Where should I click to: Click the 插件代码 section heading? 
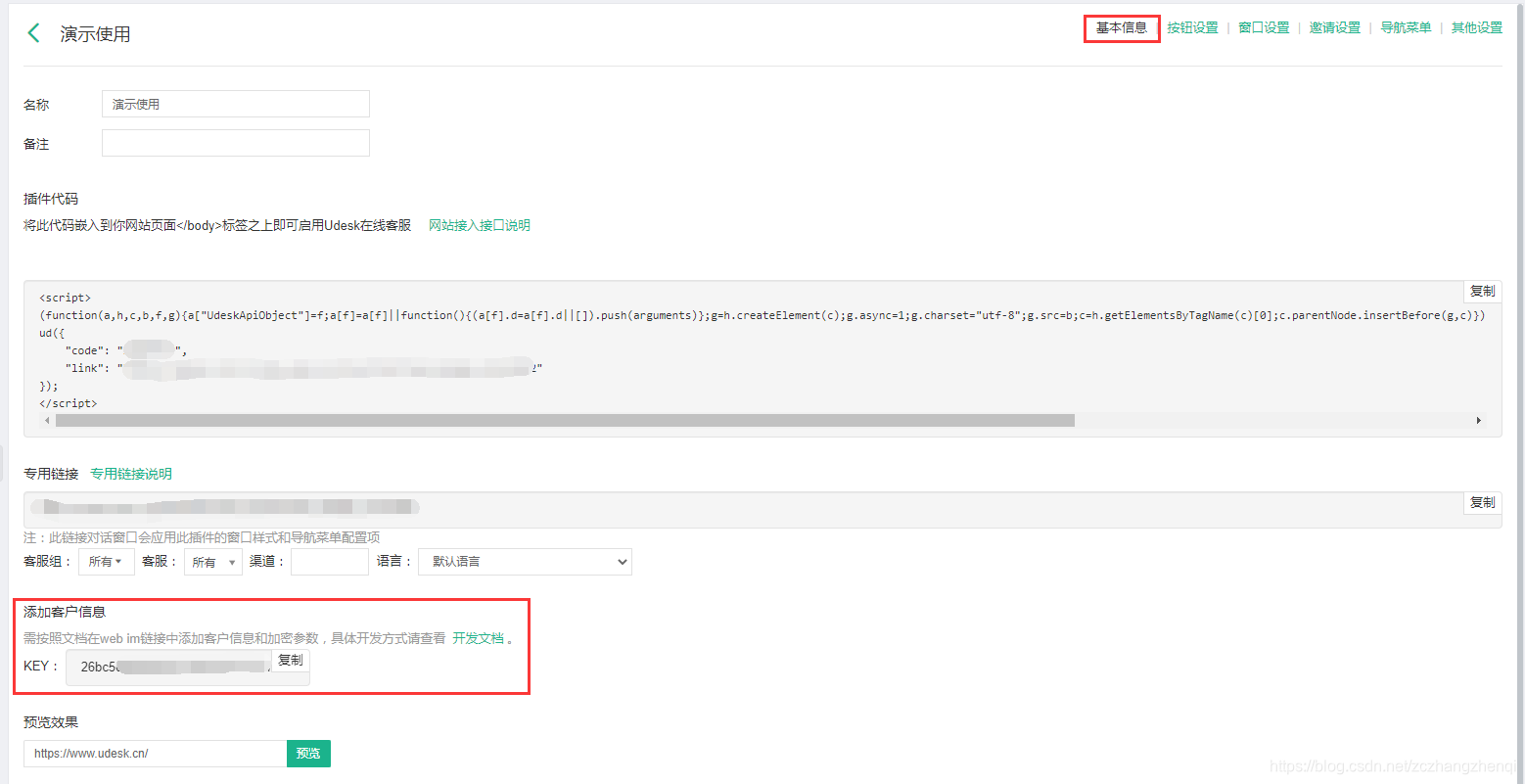pyautogui.click(x=51, y=199)
